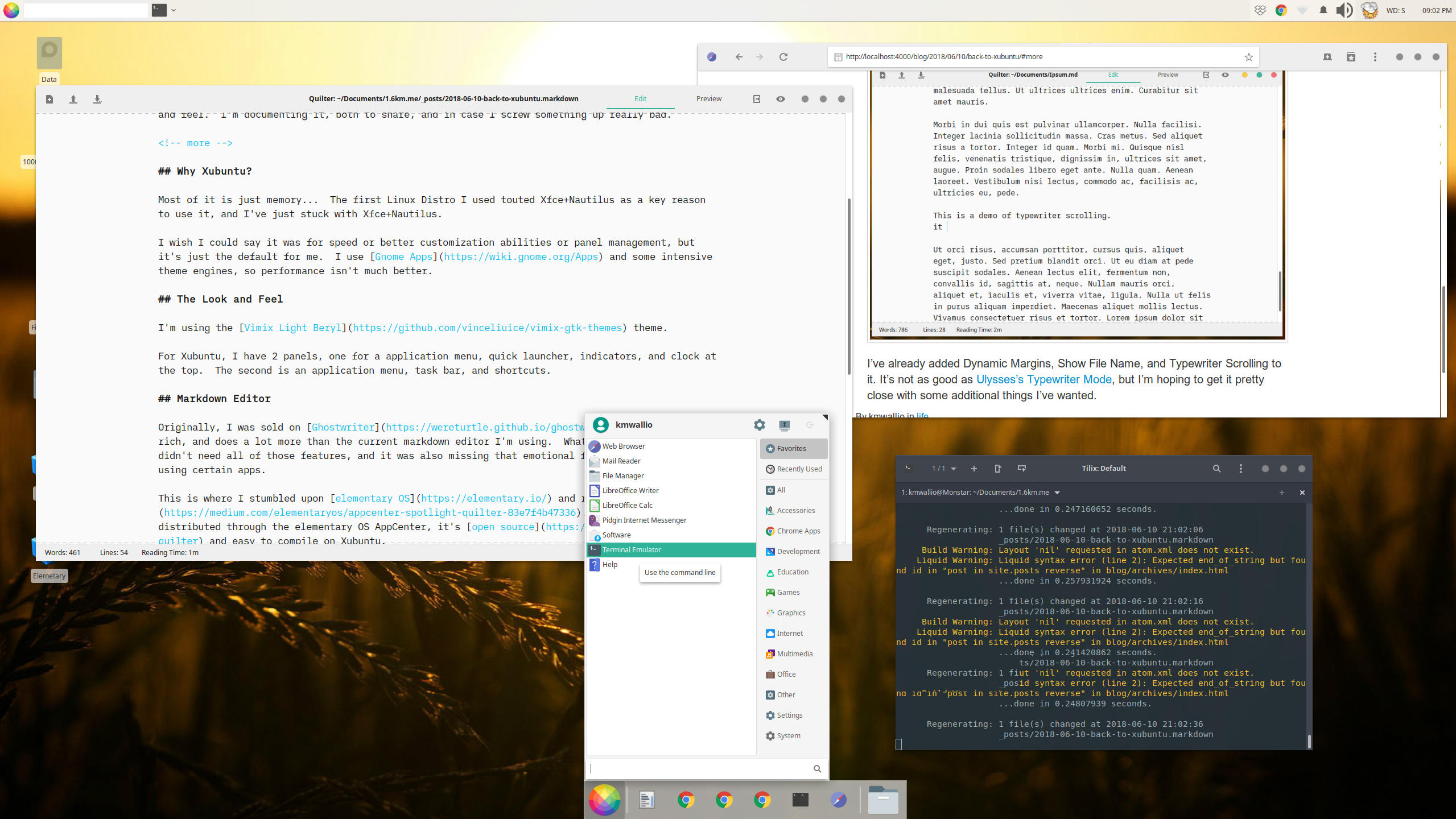Click the open file upload icon in Quilter
The height and width of the screenshot is (819, 1456).
tap(73, 99)
